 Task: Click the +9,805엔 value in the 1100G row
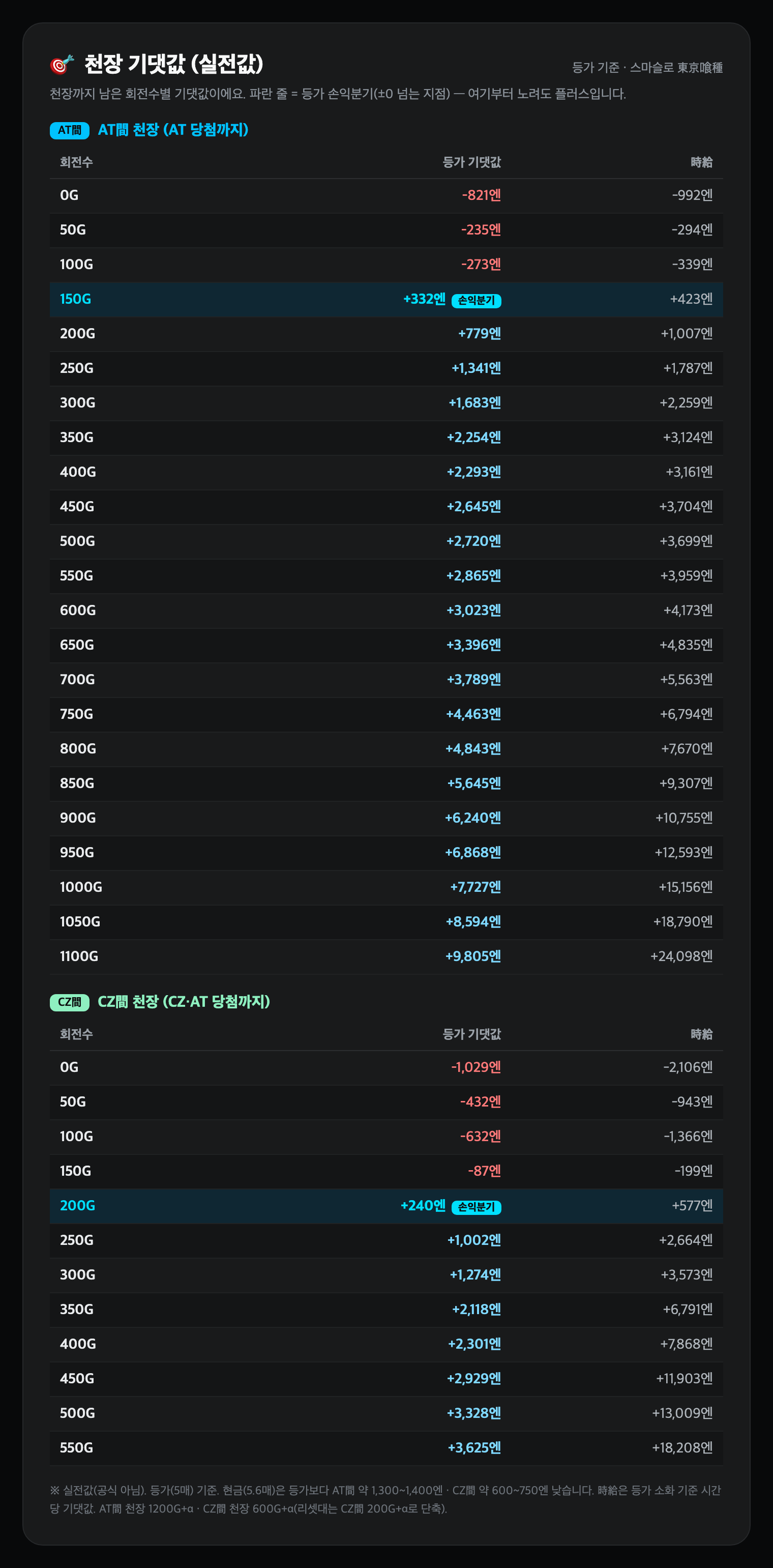[x=473, y=955]
